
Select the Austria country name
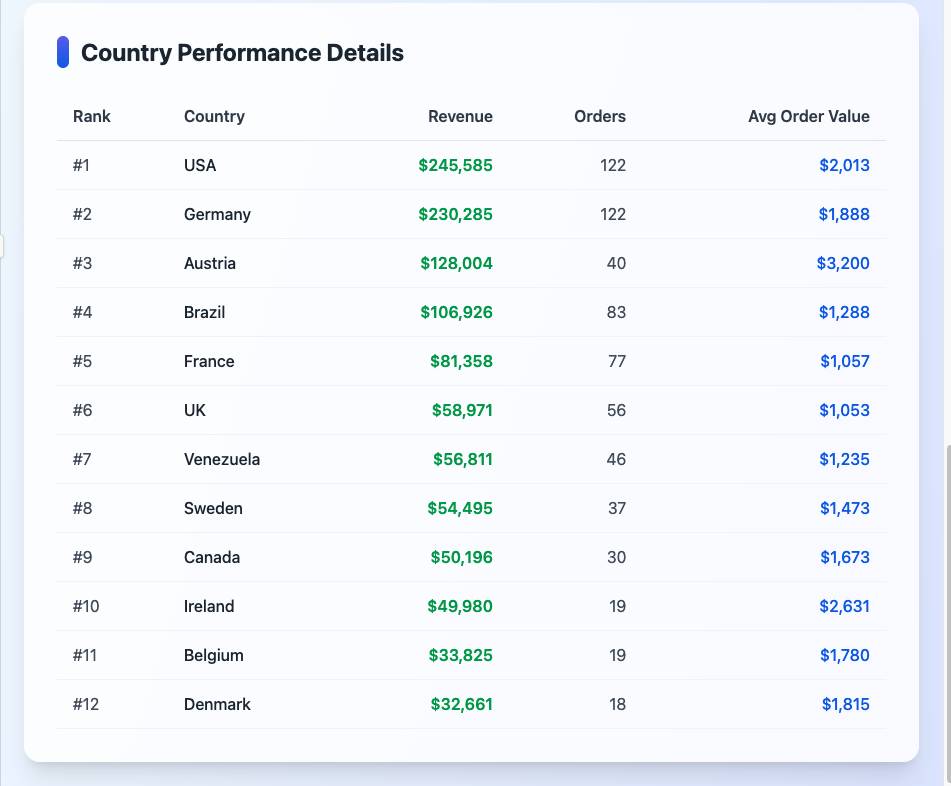coord(209,263)
